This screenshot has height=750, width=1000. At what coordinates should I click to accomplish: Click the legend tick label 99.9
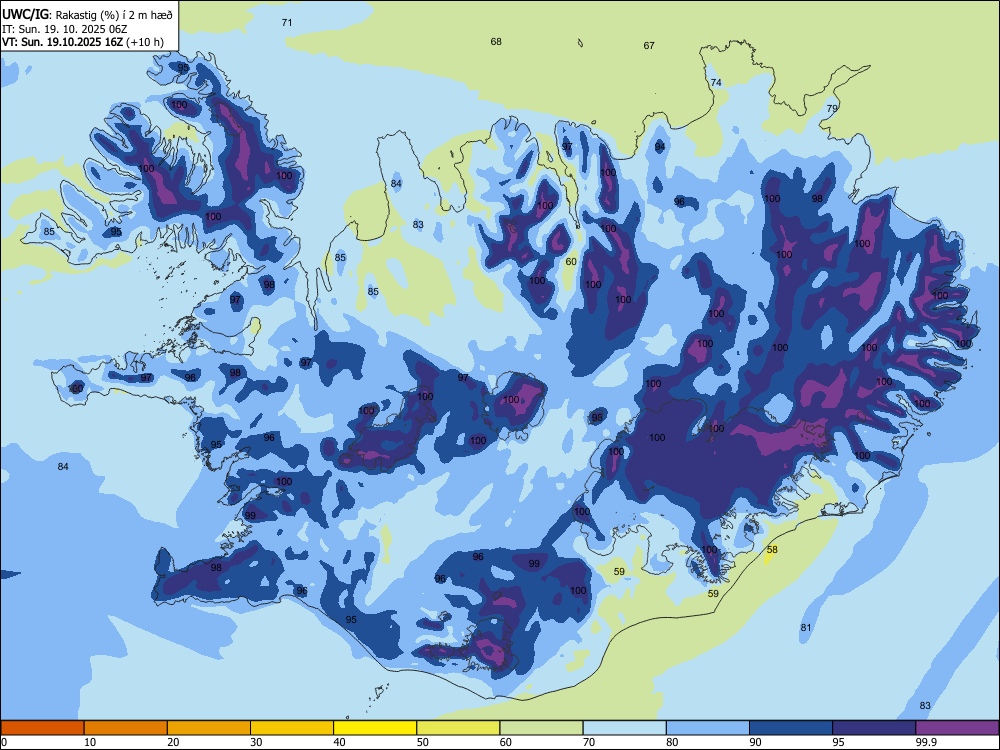[926, 742]
